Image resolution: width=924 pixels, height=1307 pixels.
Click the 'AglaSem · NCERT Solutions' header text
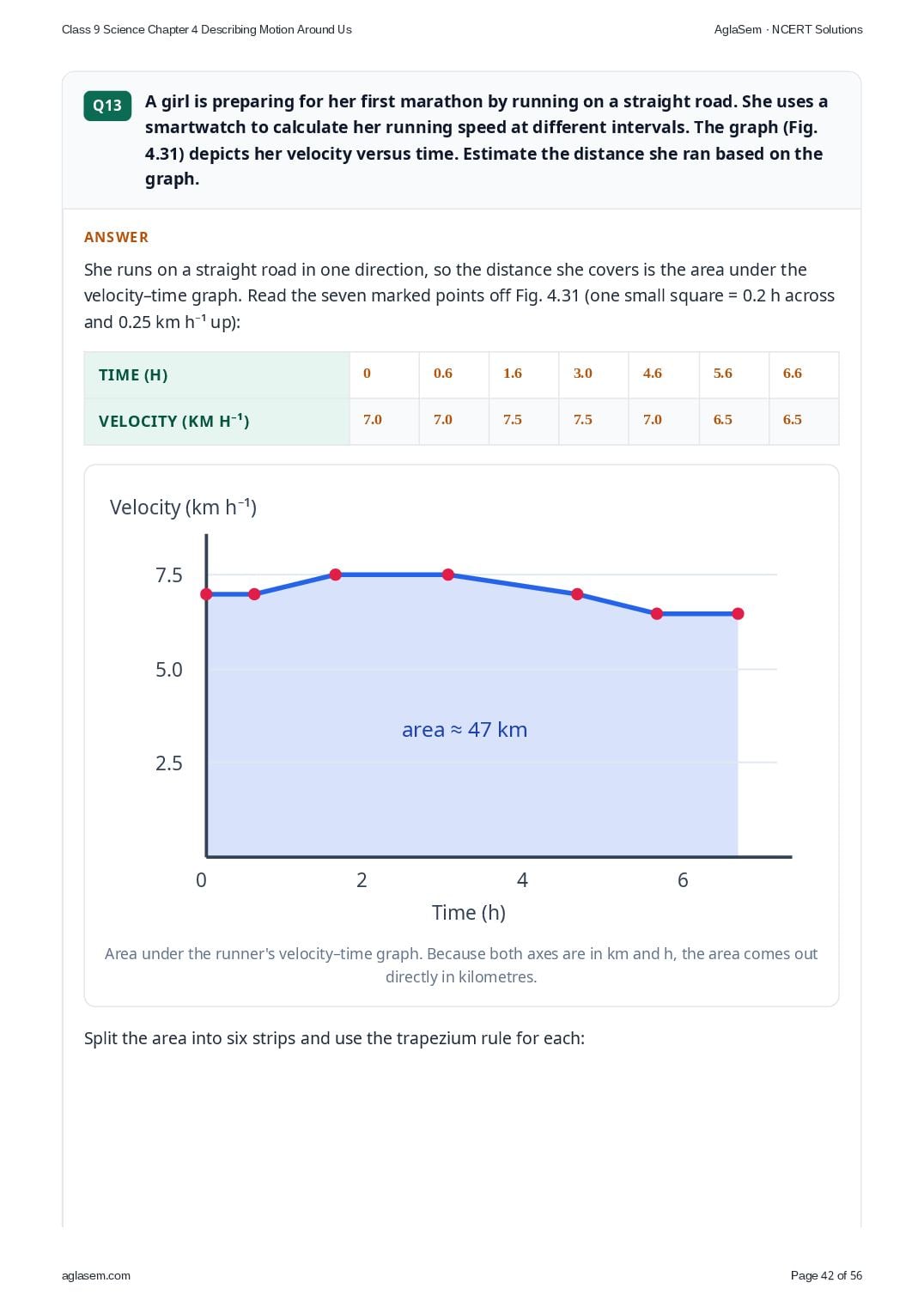788,29
